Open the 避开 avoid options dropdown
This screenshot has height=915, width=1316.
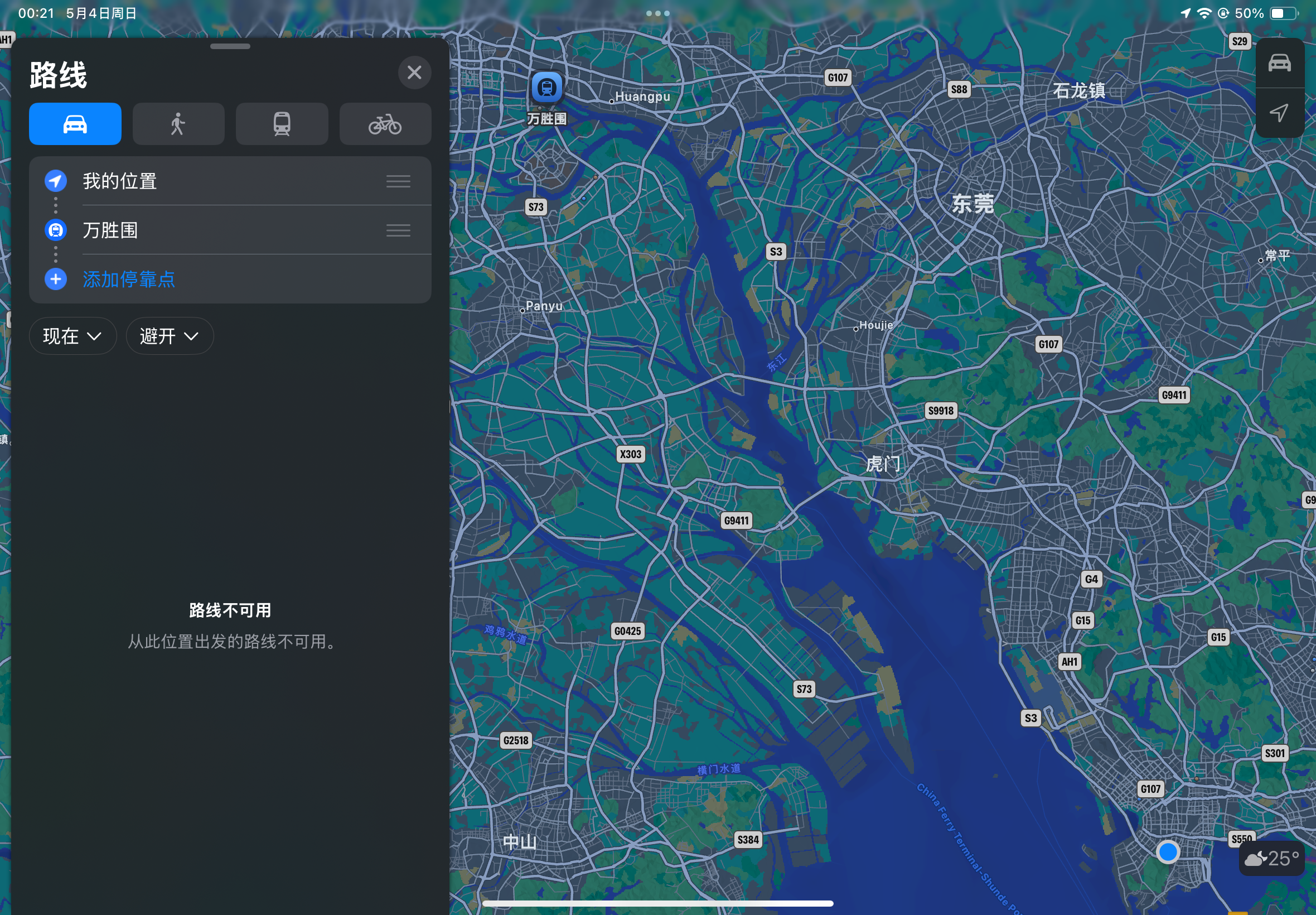coord(169,336)
